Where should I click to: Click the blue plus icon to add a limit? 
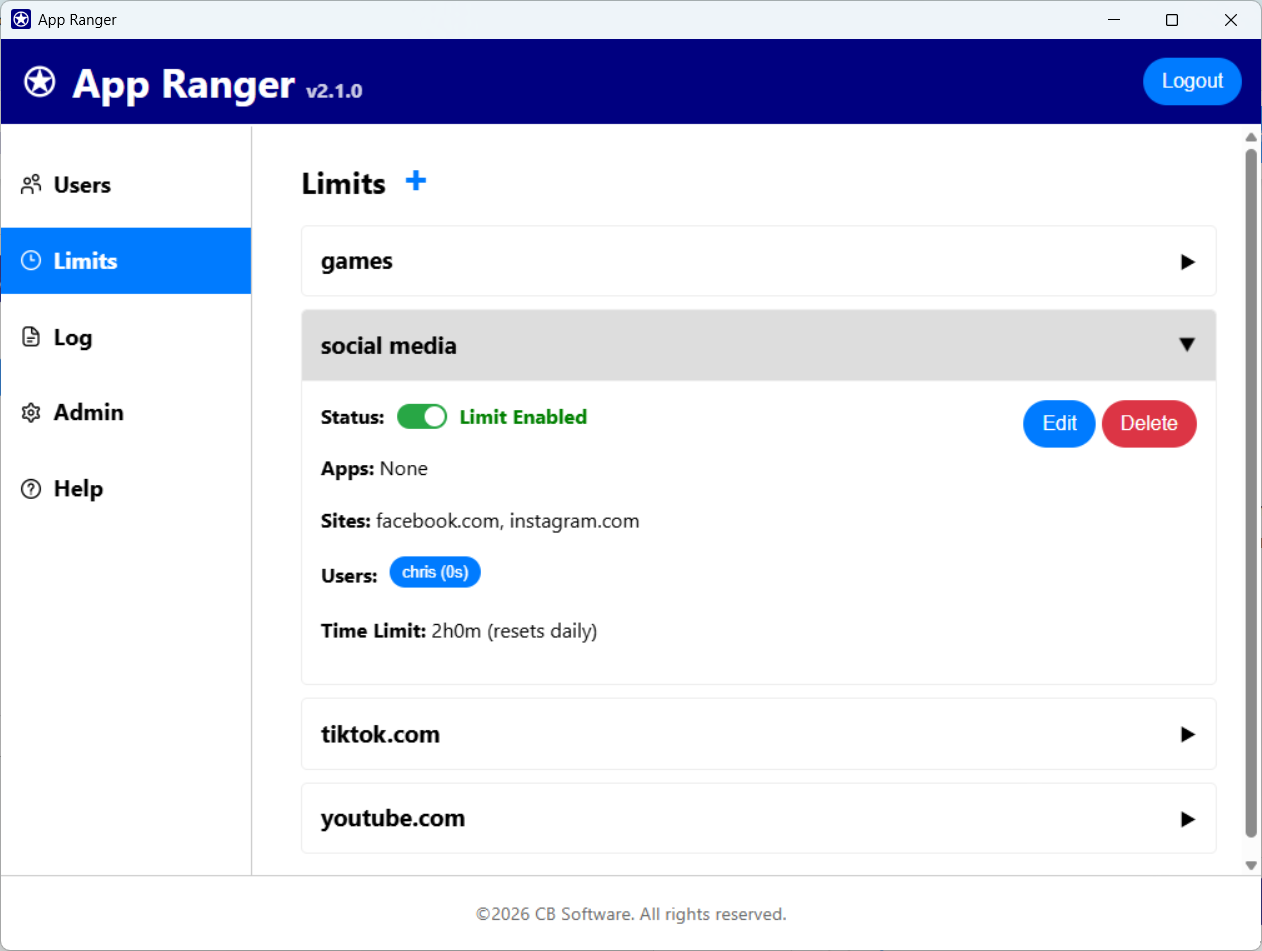[x=415, y=181]
